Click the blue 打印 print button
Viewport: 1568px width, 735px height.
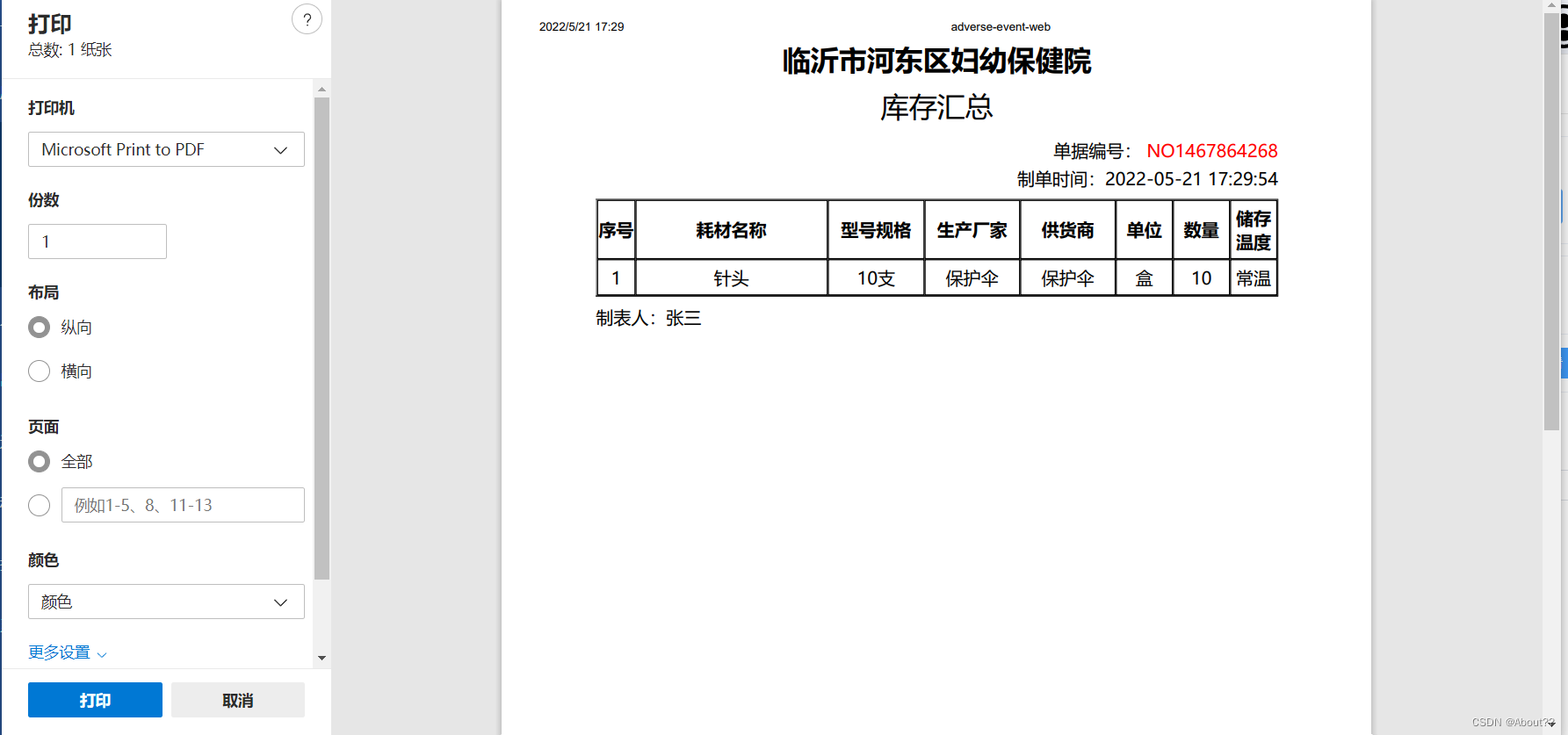pyautogui.click(x=95, y=700)
